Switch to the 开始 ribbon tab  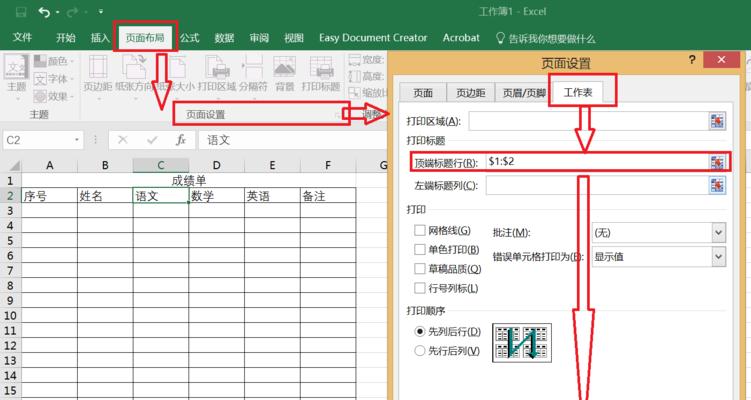tap(66, 38)
